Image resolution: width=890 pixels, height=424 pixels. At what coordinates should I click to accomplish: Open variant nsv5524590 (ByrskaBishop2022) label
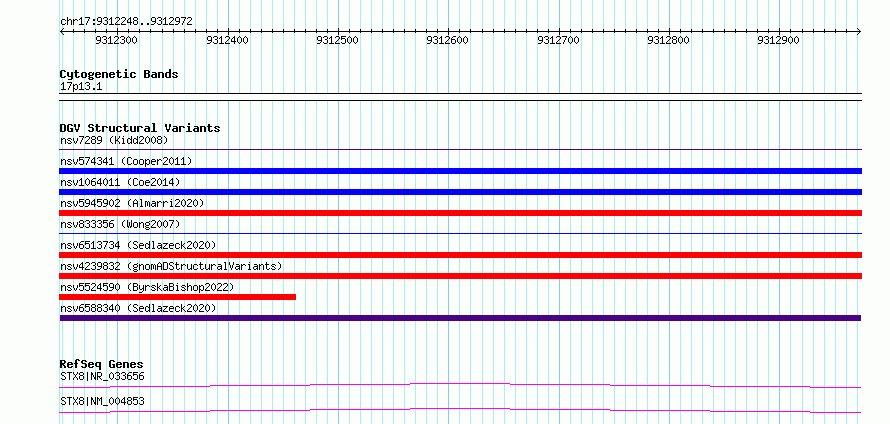[147, 287]
